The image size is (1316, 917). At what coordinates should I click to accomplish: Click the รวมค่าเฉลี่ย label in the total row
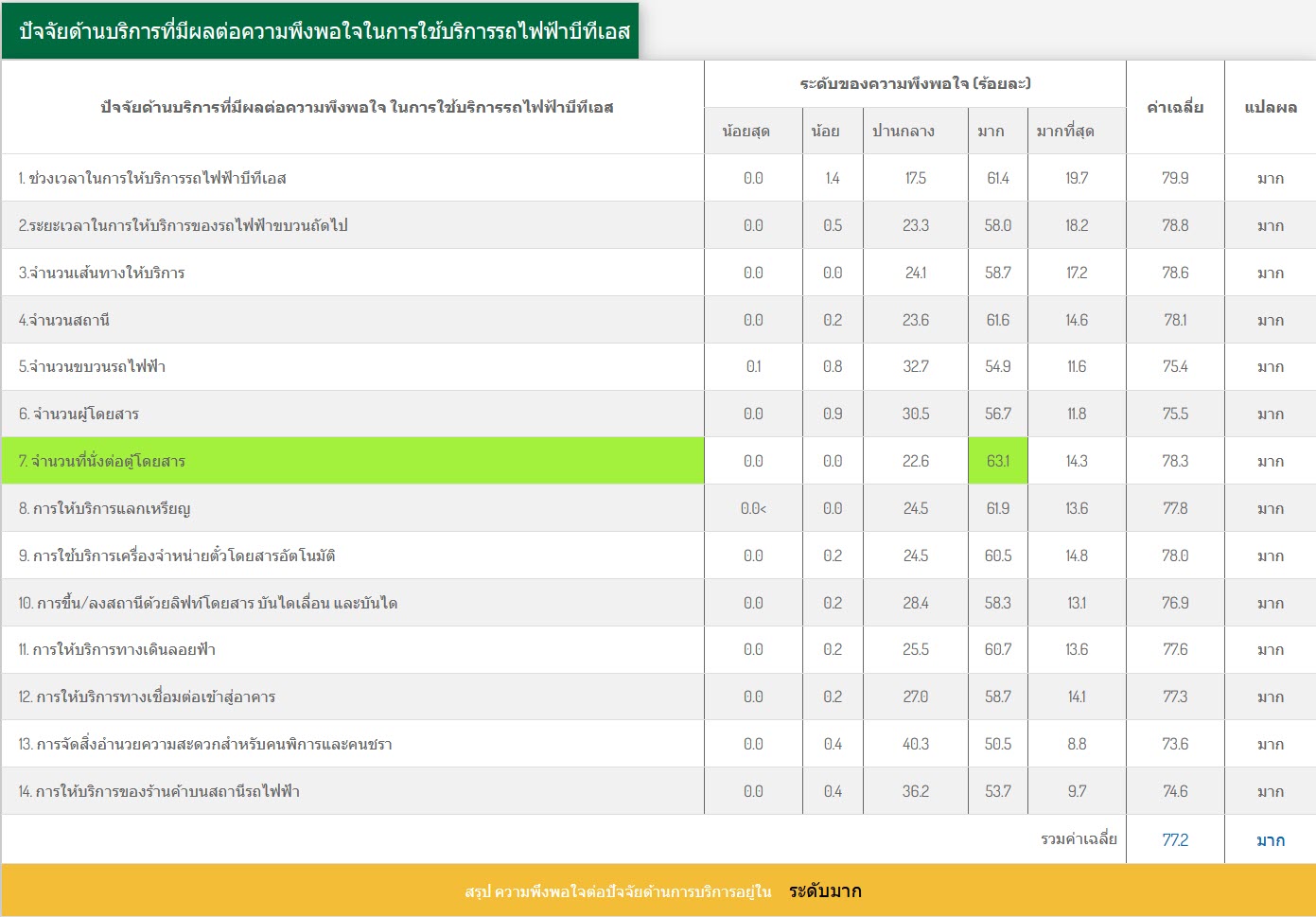pyautogui.click(x=1079, y=839)
